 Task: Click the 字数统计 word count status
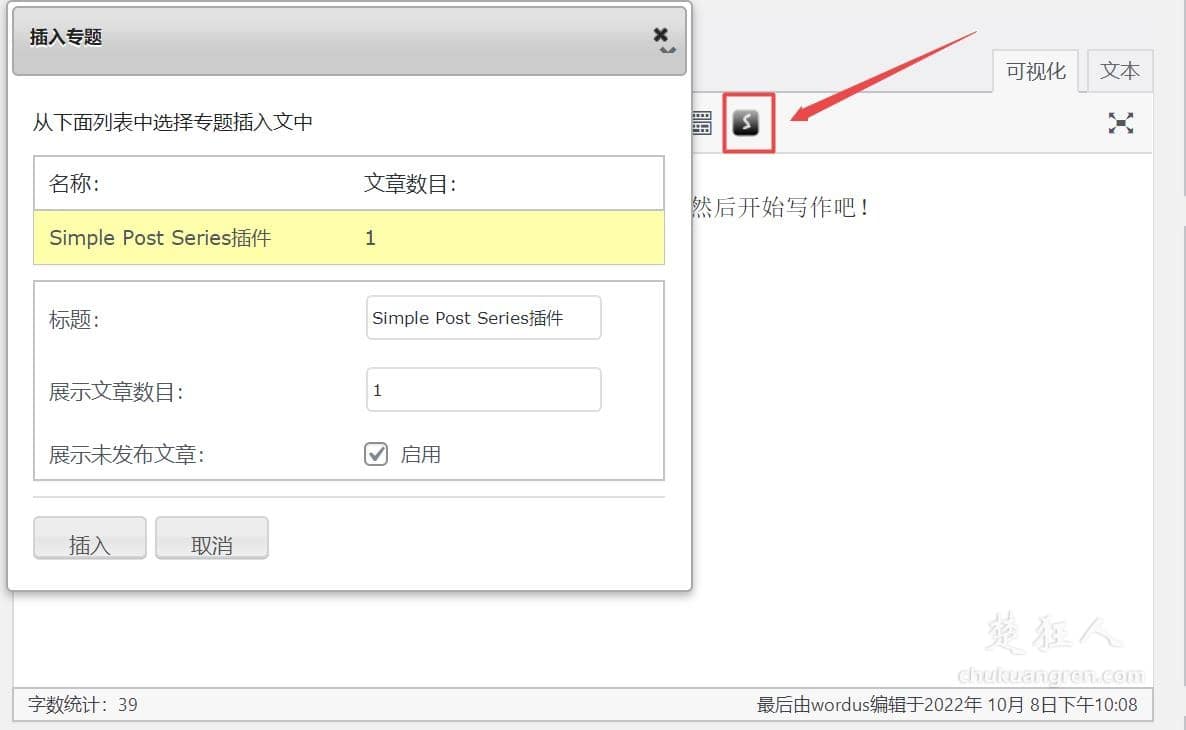pos(83,704)
